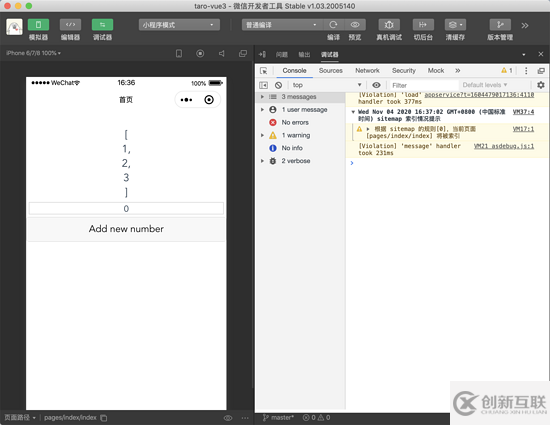Switch to the 调试器 tab
The width and height of the screenshot is (550, 425).
[329, 55]
